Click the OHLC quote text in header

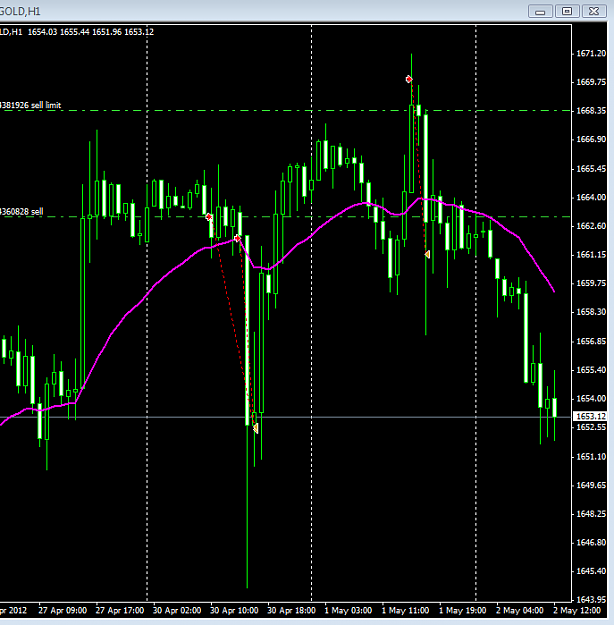click(x=91, y=32)
